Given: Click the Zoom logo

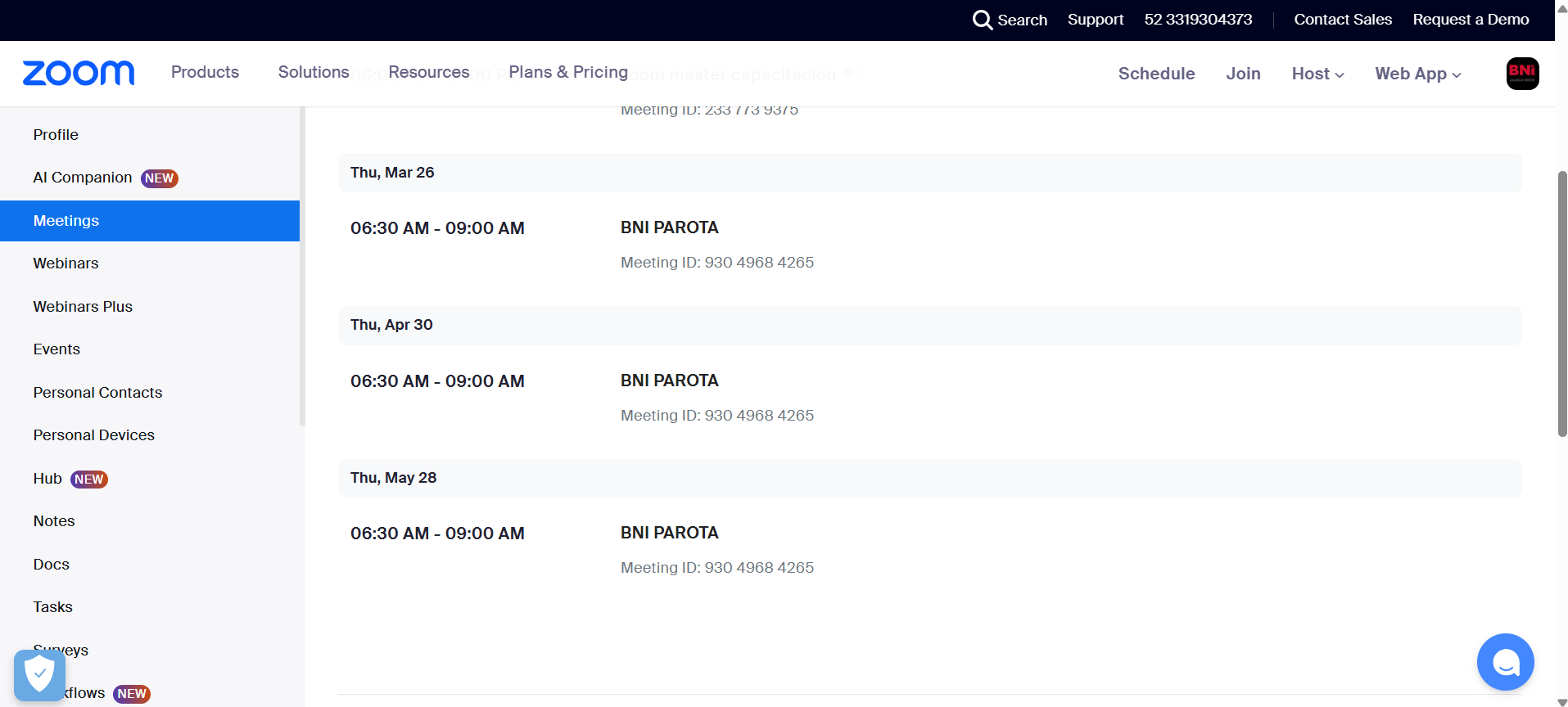Looking at the screenshot, I should [x=79, y=73].
